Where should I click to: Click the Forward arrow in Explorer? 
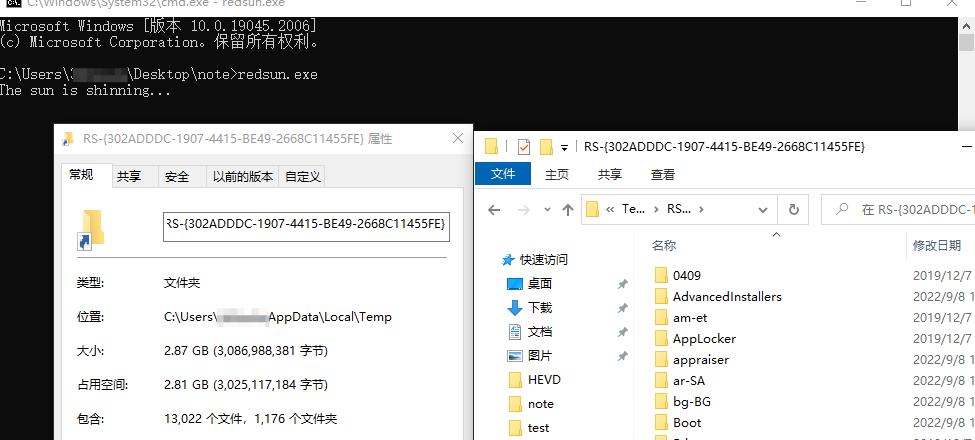coord(524,210)
